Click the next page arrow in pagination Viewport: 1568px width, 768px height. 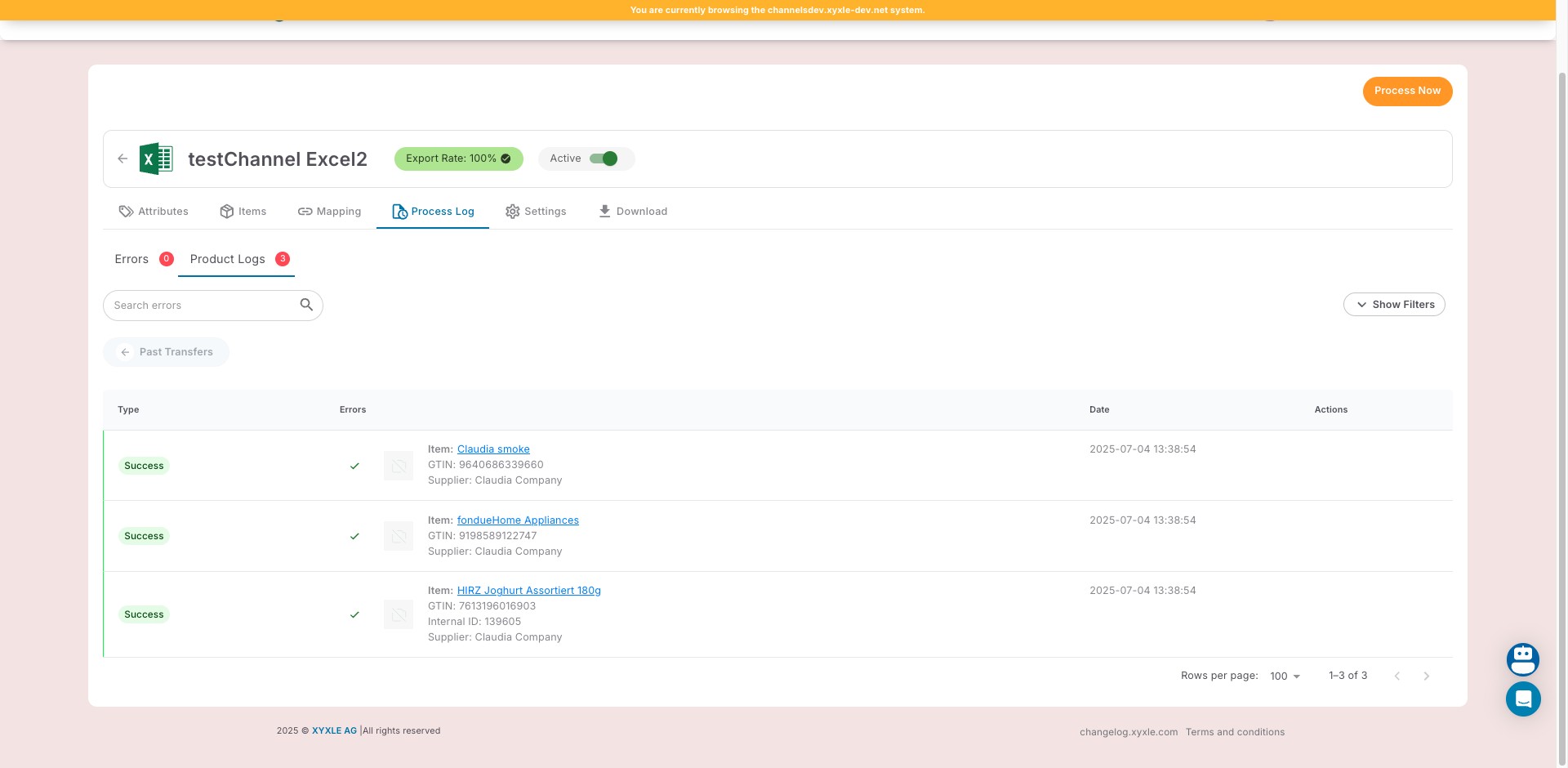pos(1426,676)
